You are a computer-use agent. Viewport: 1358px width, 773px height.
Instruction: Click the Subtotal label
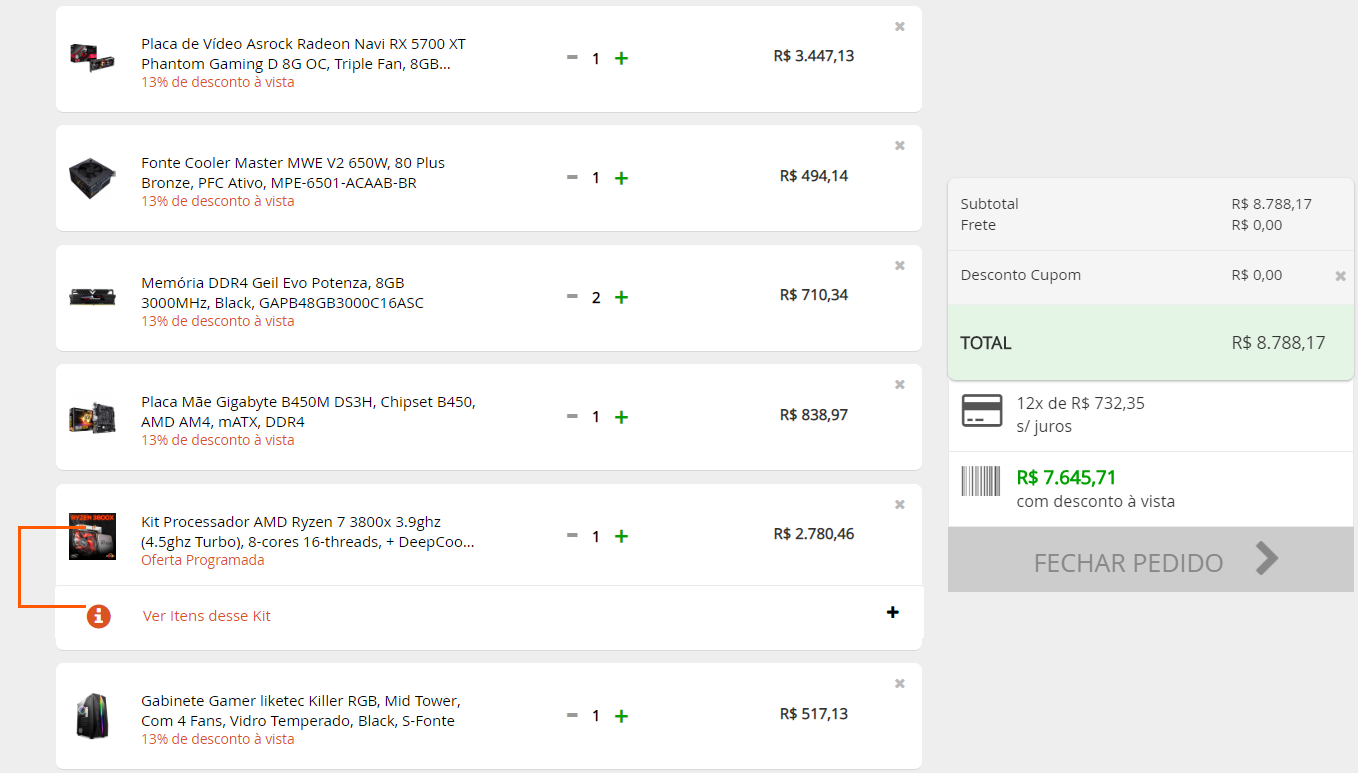tap(990, 204)
